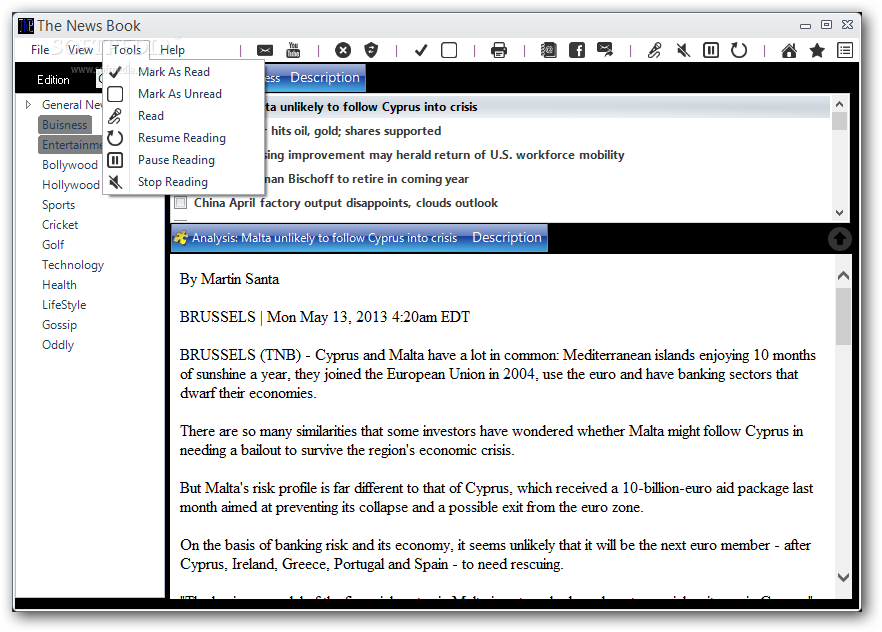
Task: Open the Technology category
Action: pos(73,265)
